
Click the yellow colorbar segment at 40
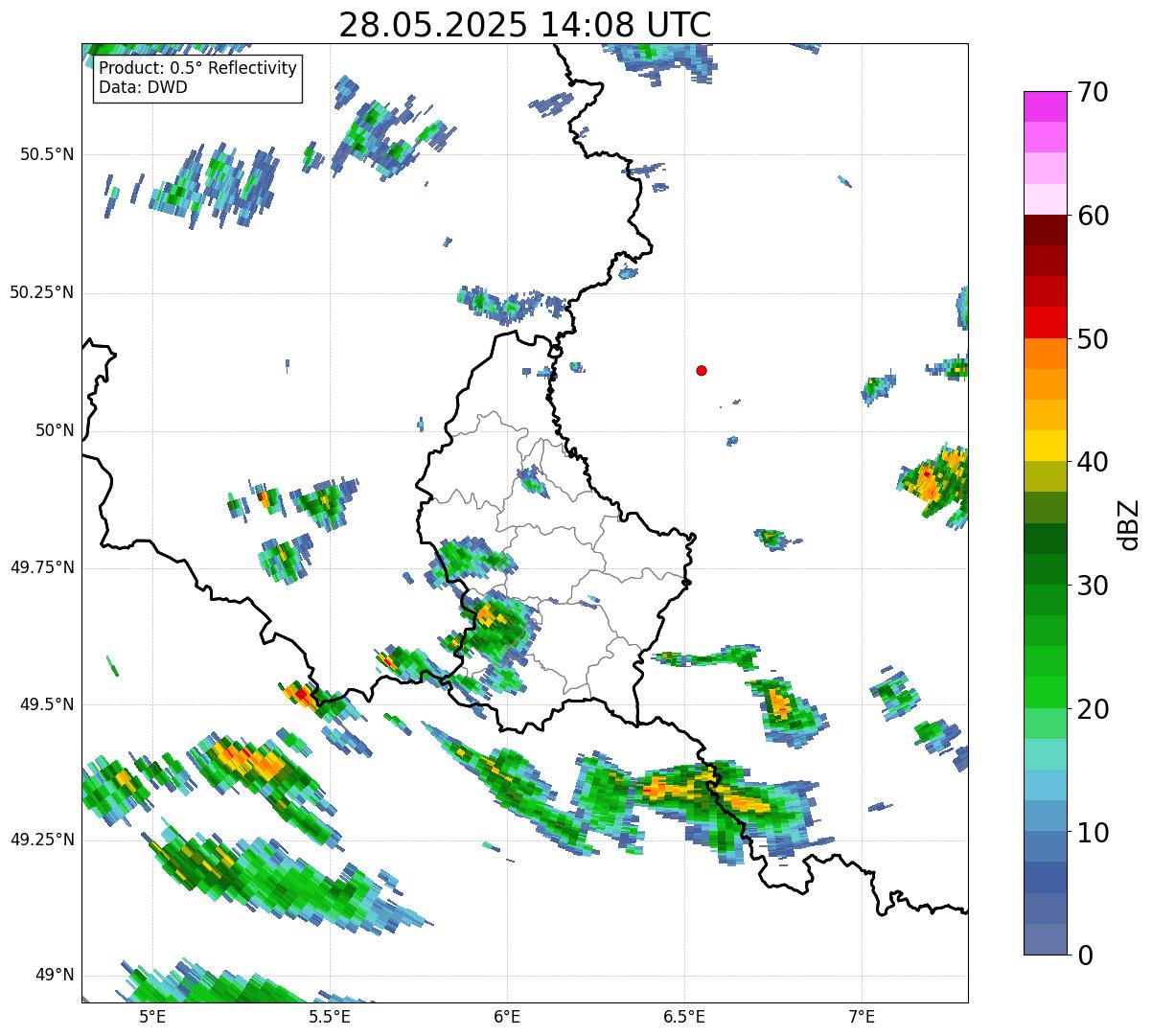[1044, 446]
